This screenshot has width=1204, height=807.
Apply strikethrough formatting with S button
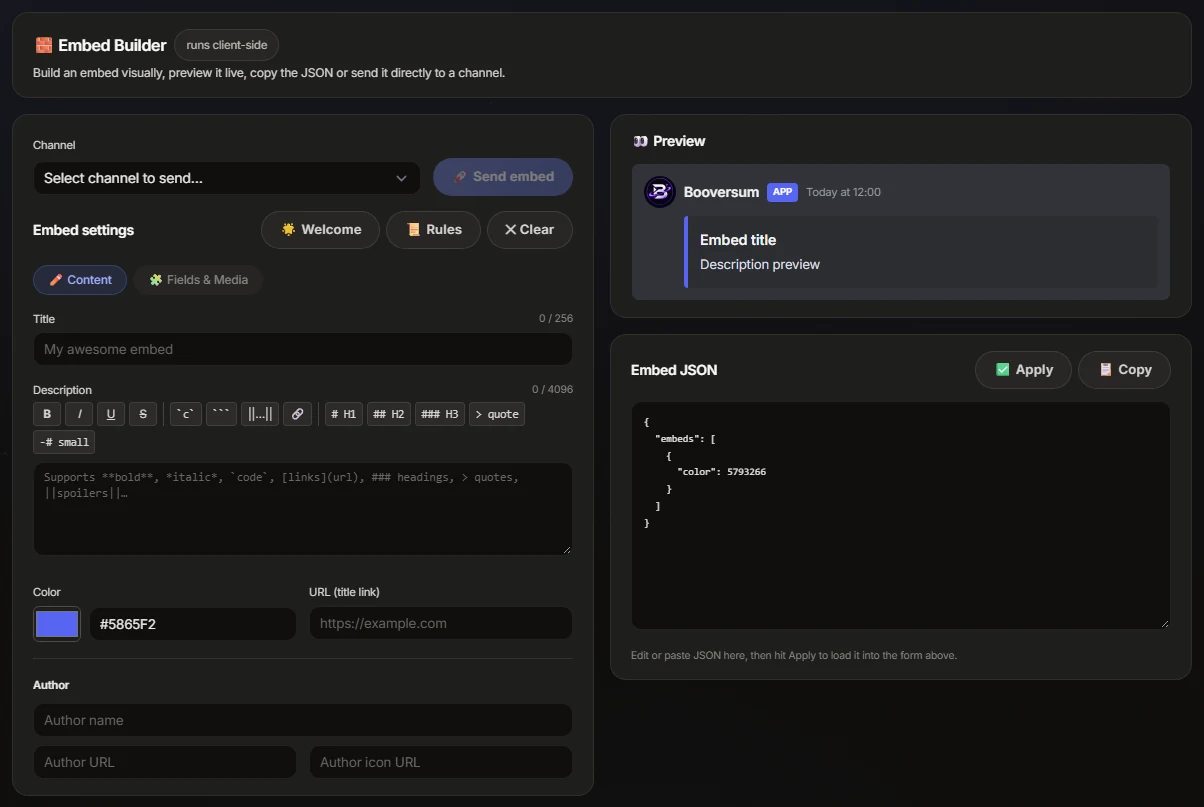pyautogui.click(x=143, y=414)
